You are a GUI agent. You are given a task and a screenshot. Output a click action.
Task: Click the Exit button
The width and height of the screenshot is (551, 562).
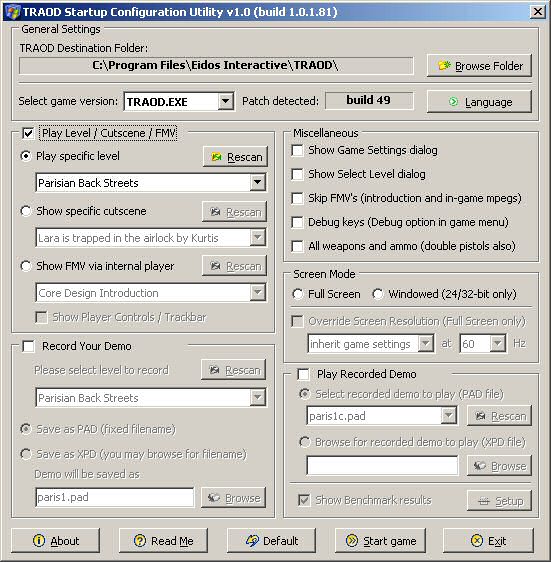(488, 540)
